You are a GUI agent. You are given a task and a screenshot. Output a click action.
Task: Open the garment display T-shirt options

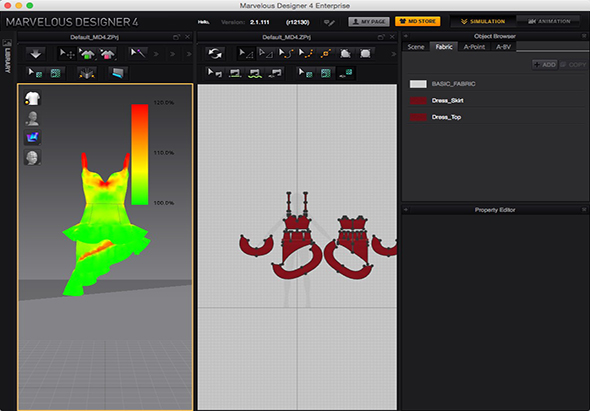pyautogui.click(x=33, y=98)
